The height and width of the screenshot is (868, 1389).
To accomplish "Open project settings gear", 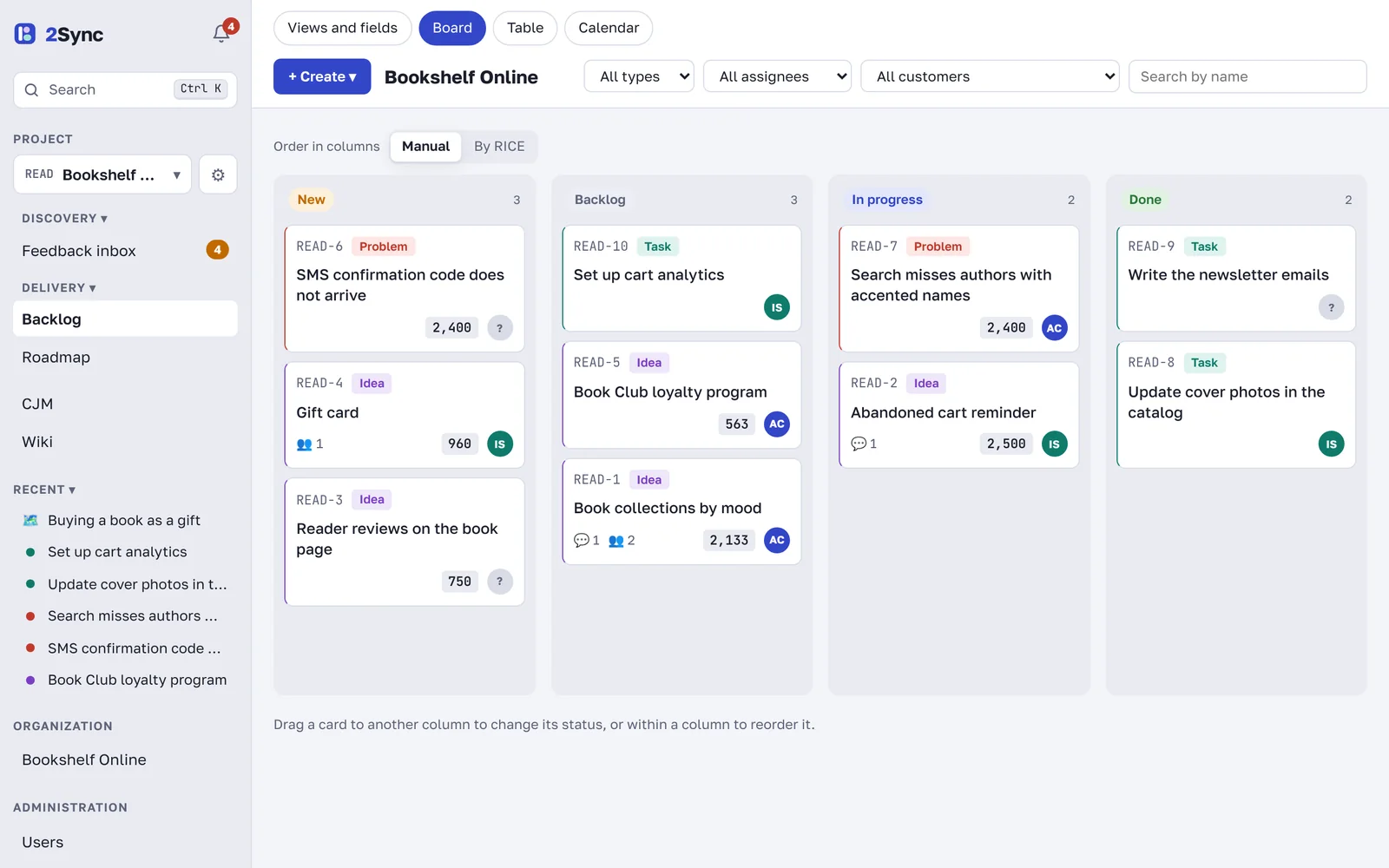I will click(218, 174).
